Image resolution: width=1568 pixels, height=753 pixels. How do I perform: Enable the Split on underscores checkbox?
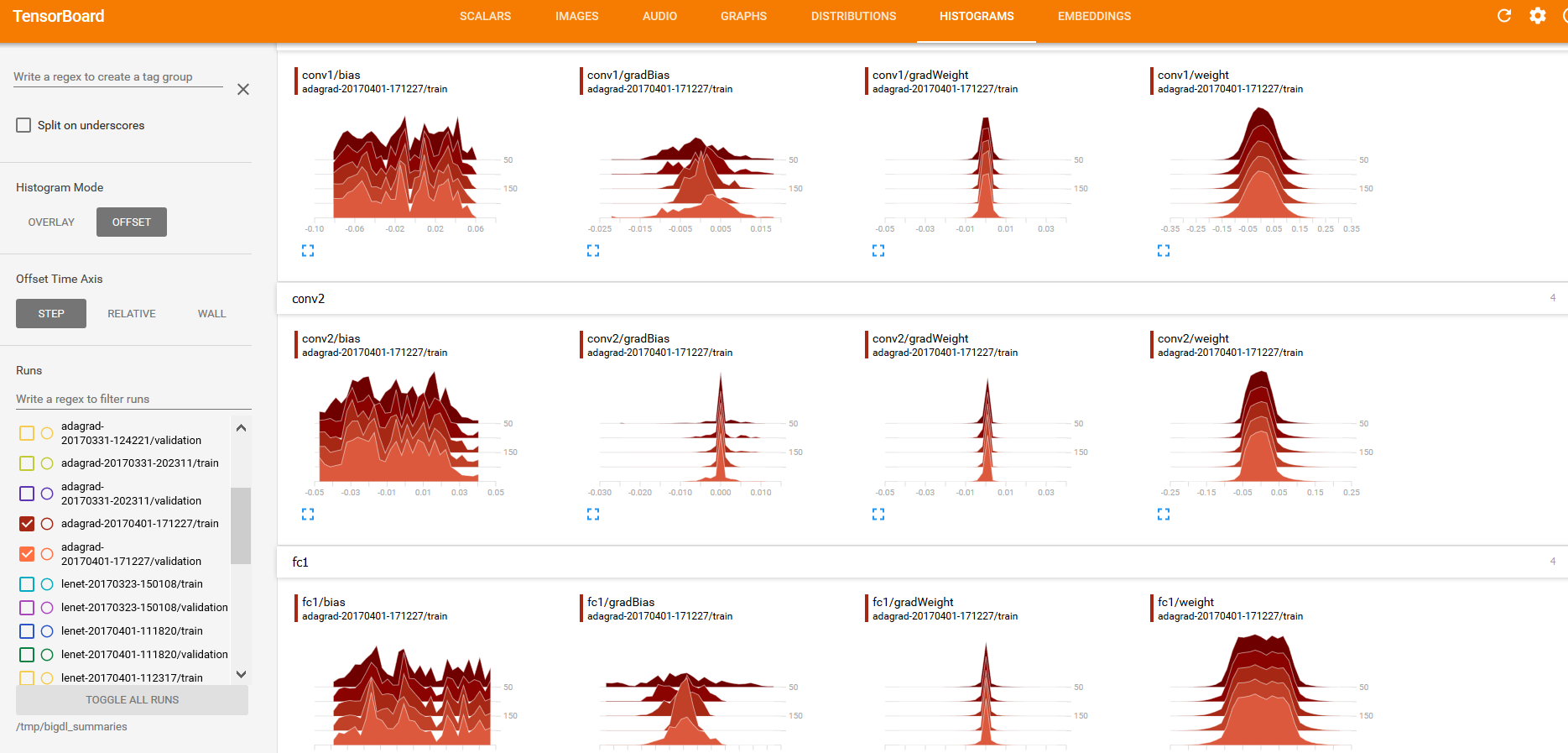pyautogui.click(x=23, y=125)
